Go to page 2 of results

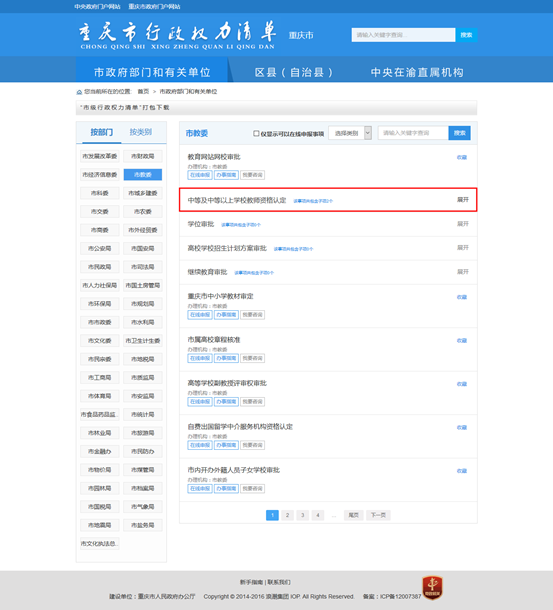point(287,515)
